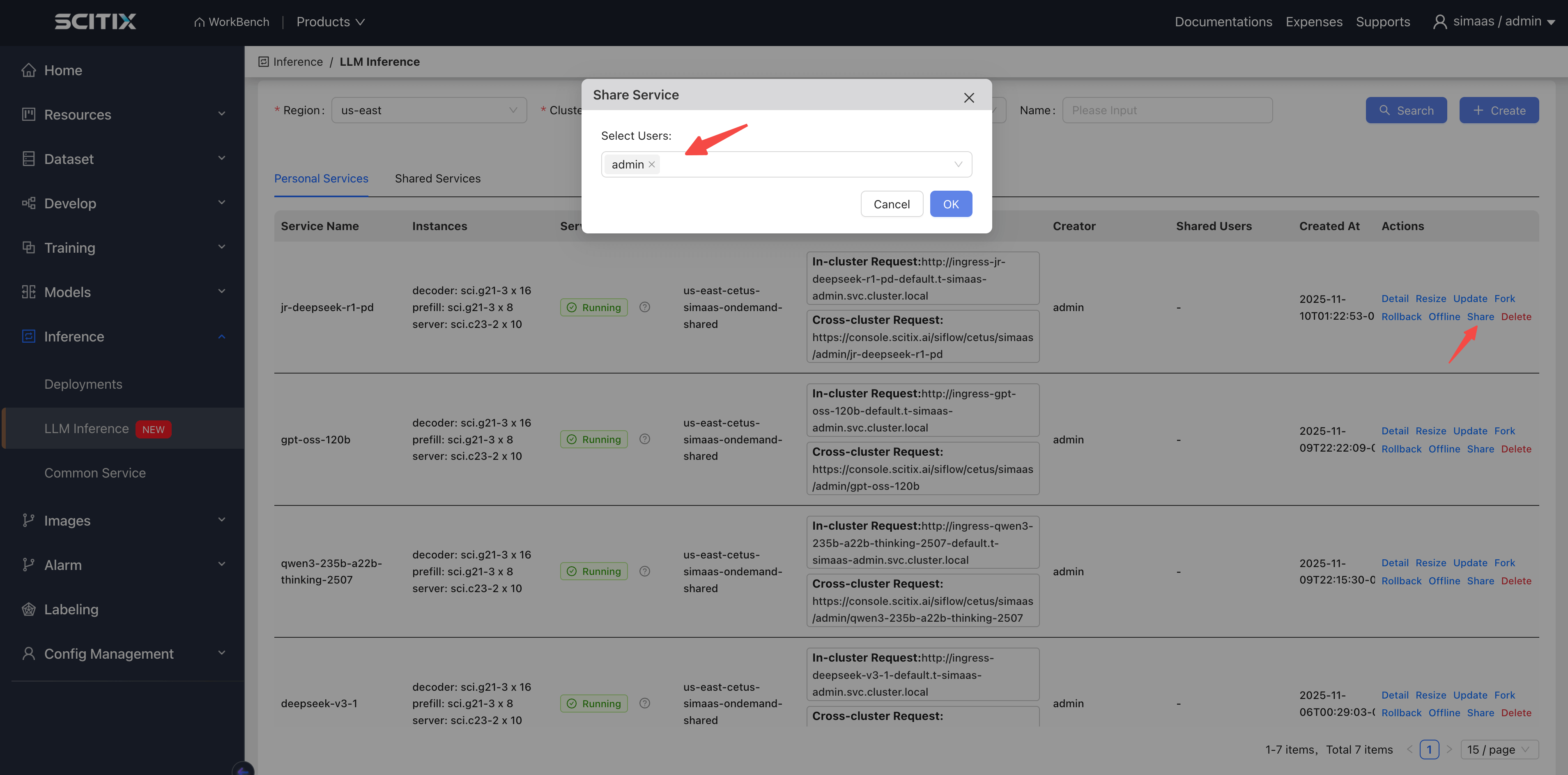Open the 15 / page size dropdown
1568x775 pixels.
1499,750
